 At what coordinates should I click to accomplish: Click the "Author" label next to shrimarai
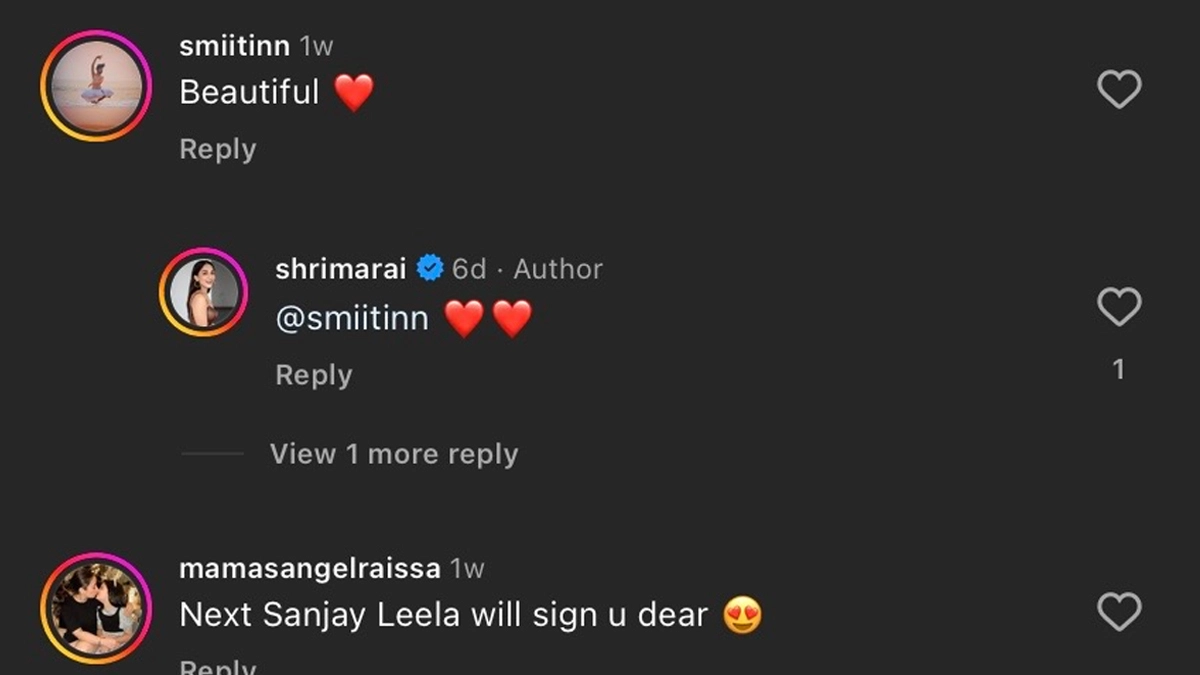click(x=558, y=268)
